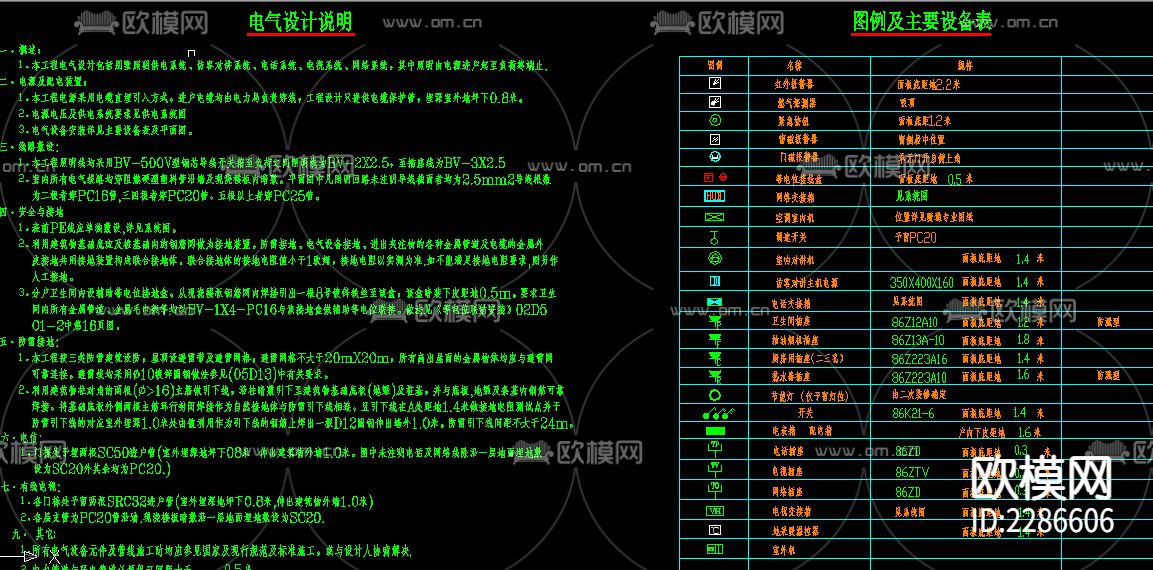Click the door magnetic alarm (门磁报警器) symbol

(715, 157)
